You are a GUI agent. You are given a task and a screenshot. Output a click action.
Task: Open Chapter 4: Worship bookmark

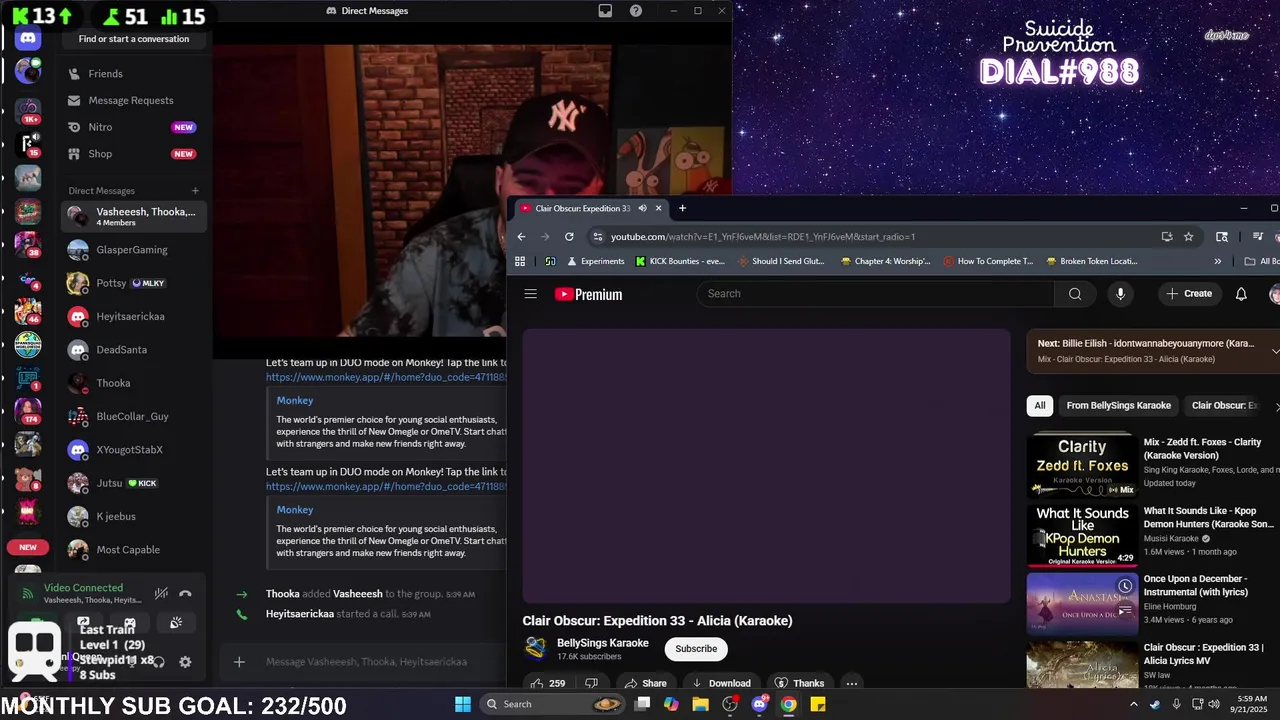[x=886, y=261]
